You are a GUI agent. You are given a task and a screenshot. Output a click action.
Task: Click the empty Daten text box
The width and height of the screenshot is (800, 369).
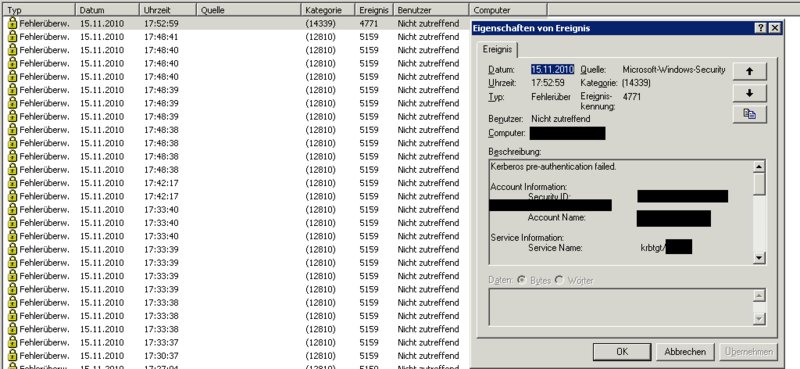click(620, 307)
